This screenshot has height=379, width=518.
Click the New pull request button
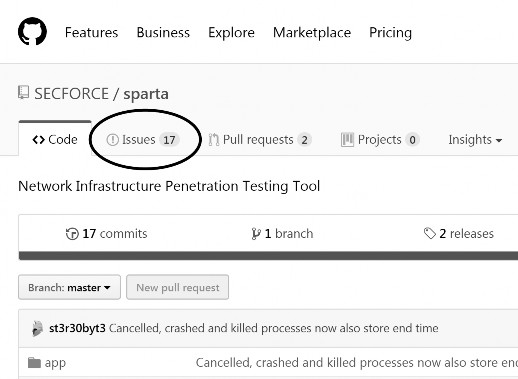177,287
